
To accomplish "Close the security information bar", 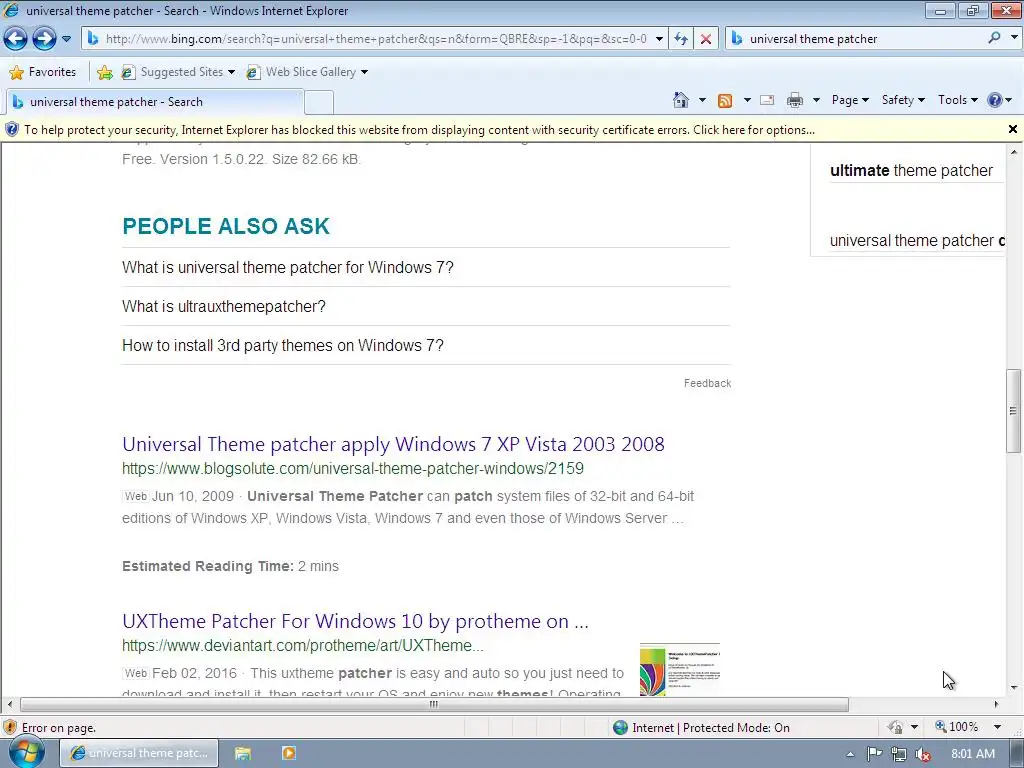I will click(x=1013, y=129).
